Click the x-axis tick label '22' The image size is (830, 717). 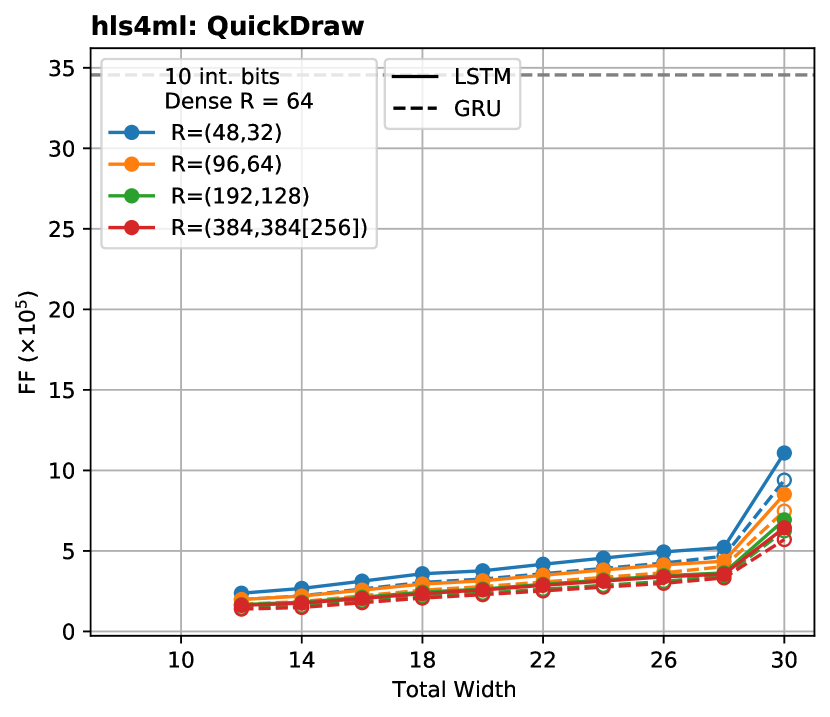[x=543, y=660]
